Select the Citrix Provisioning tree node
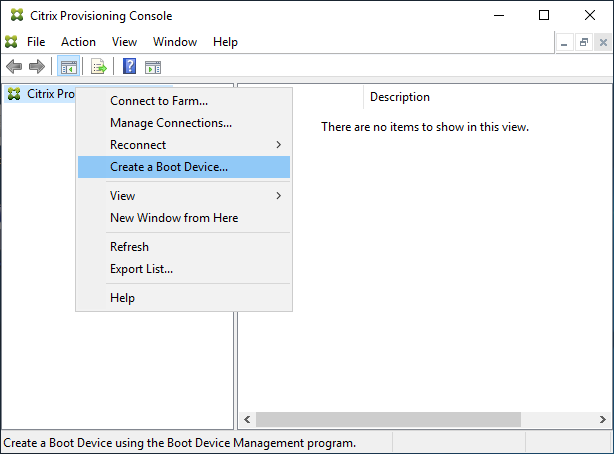Viewport: 614px width, 454px height. pos(41,94)
